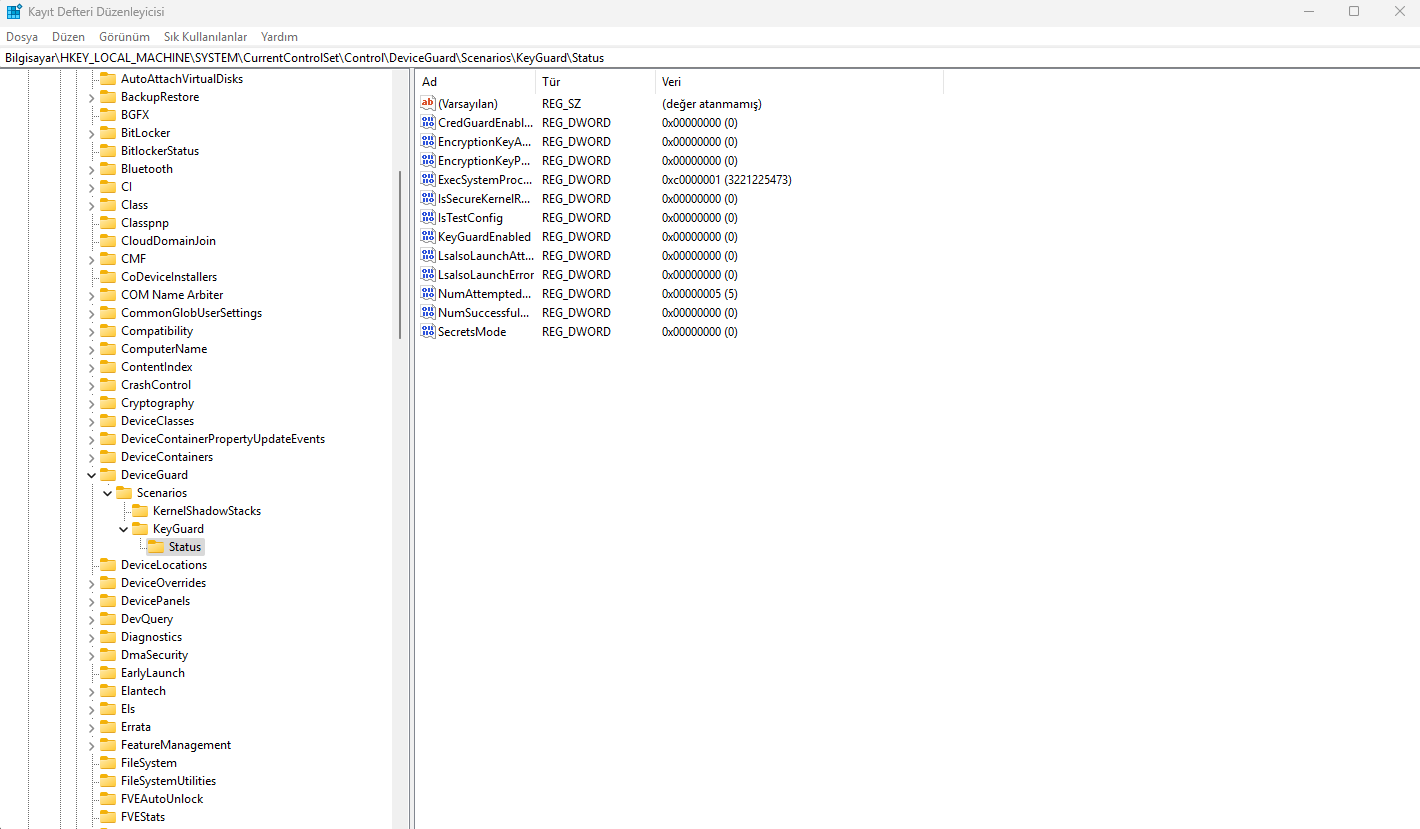Click the Cryptography folder icon
Image resolution: width=1420 pixels, height=829 pixels.
(108, 403)
